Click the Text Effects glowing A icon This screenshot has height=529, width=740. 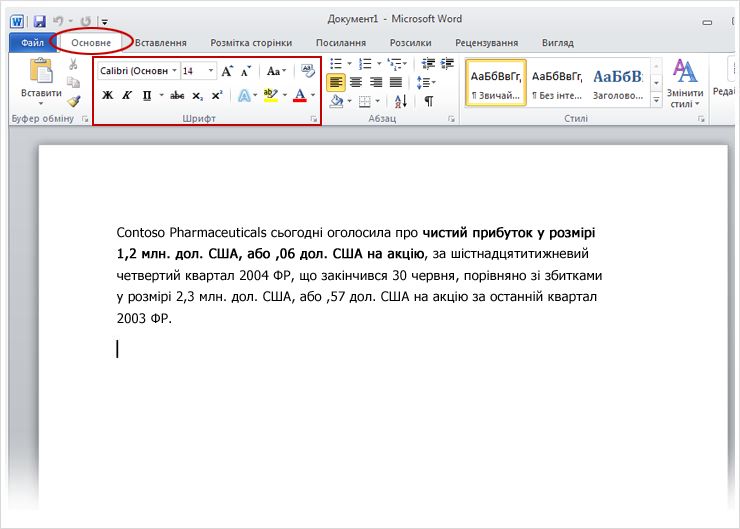pyautogui.click(x=244, y=96)
